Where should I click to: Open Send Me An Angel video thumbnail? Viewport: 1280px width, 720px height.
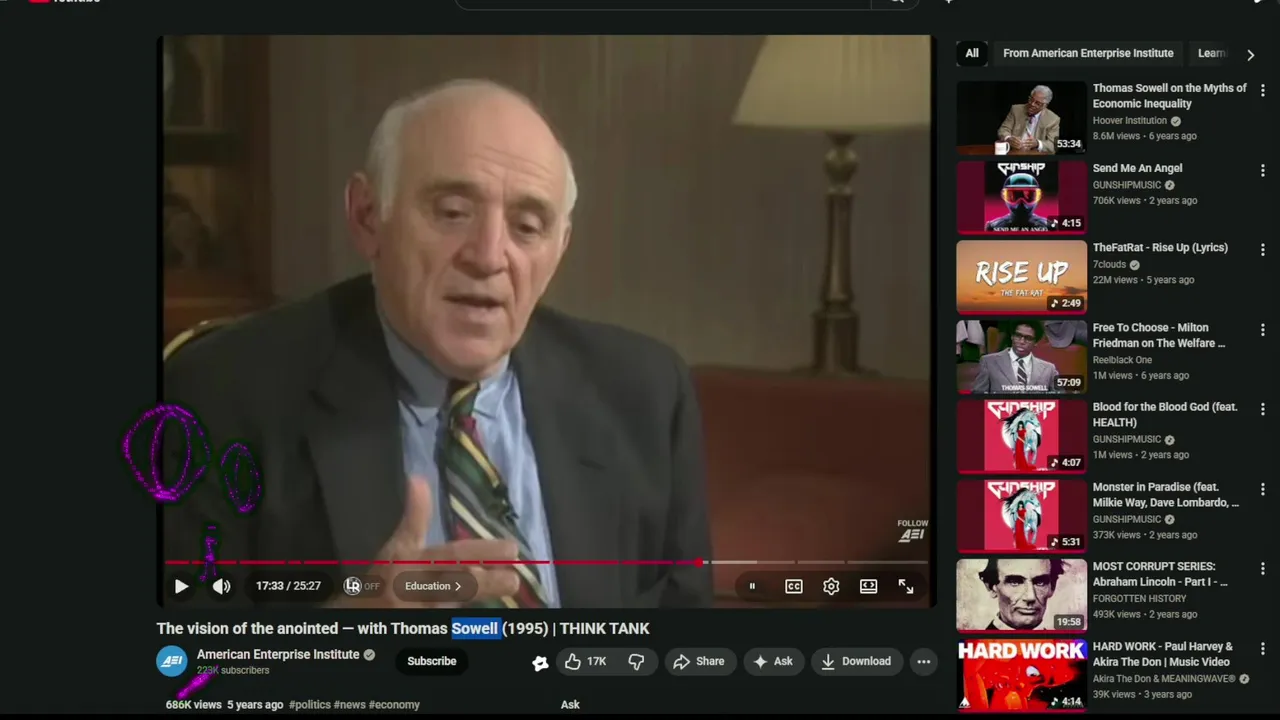[1021, 197]
